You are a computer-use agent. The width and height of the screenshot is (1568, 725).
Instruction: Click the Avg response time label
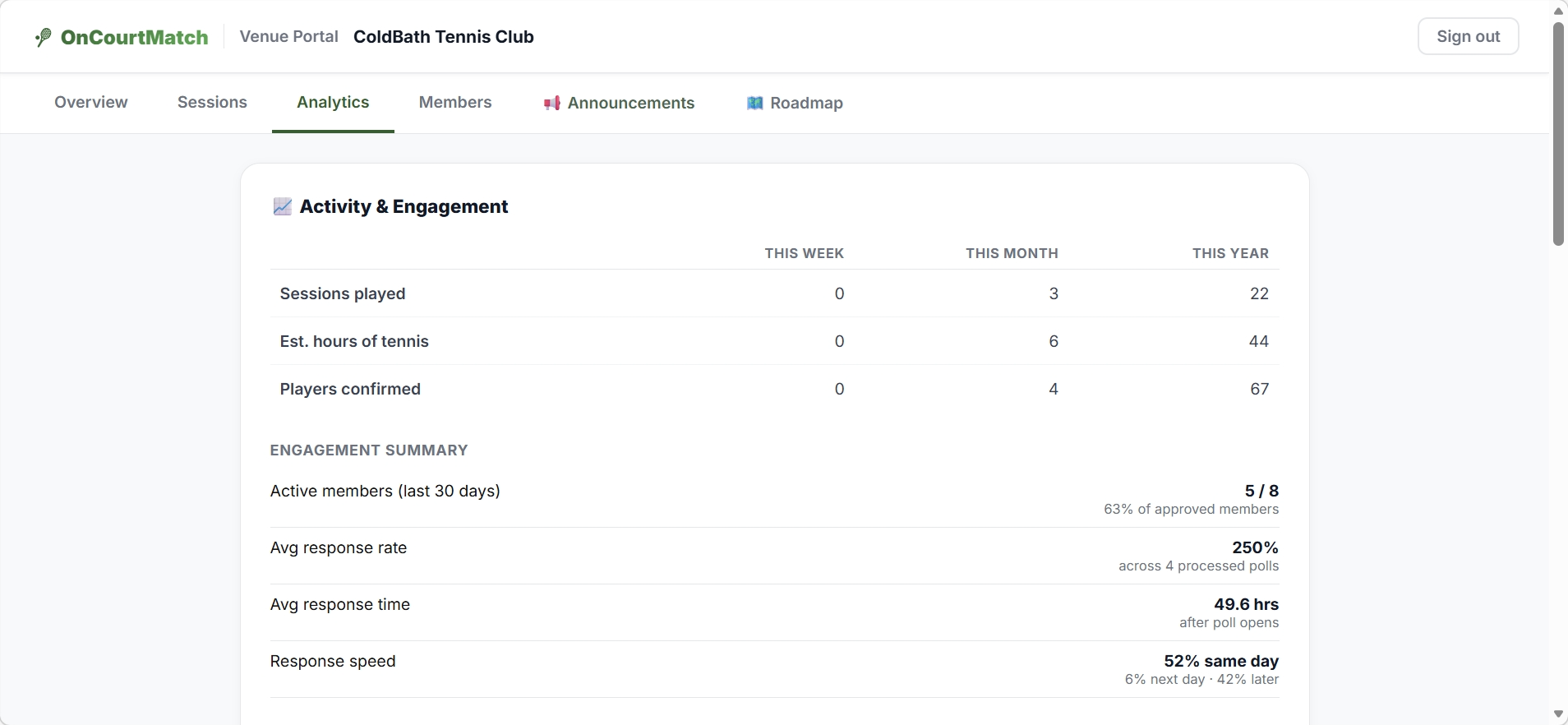(340, 604)
